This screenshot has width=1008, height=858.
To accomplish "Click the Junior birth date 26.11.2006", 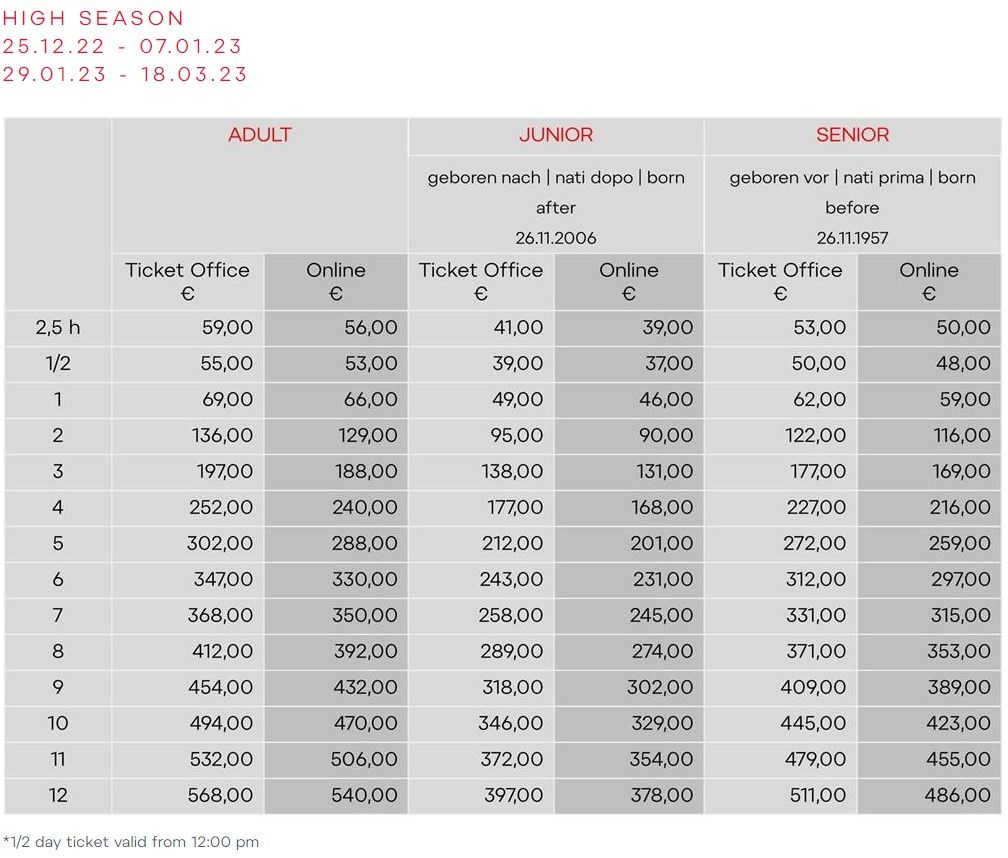I will tap(555, 238).
